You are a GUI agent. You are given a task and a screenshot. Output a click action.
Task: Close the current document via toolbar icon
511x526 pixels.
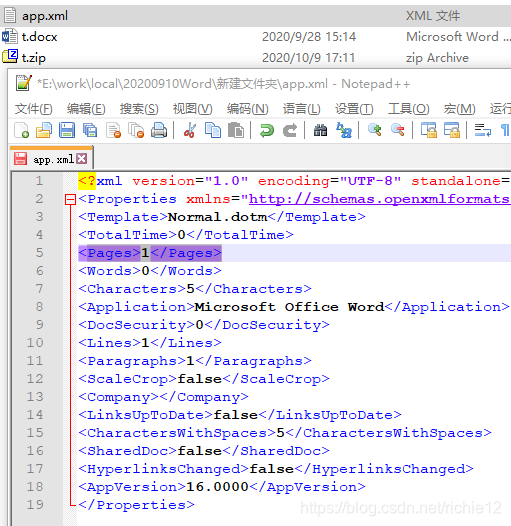[113, 130]
